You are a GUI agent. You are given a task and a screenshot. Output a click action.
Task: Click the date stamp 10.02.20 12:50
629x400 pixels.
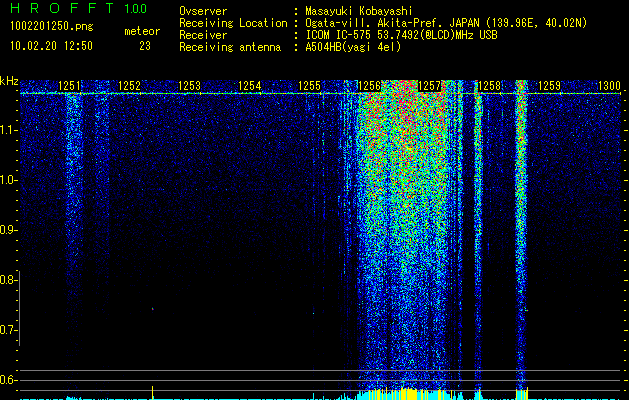pyautogui.click(x=51, y=46)
